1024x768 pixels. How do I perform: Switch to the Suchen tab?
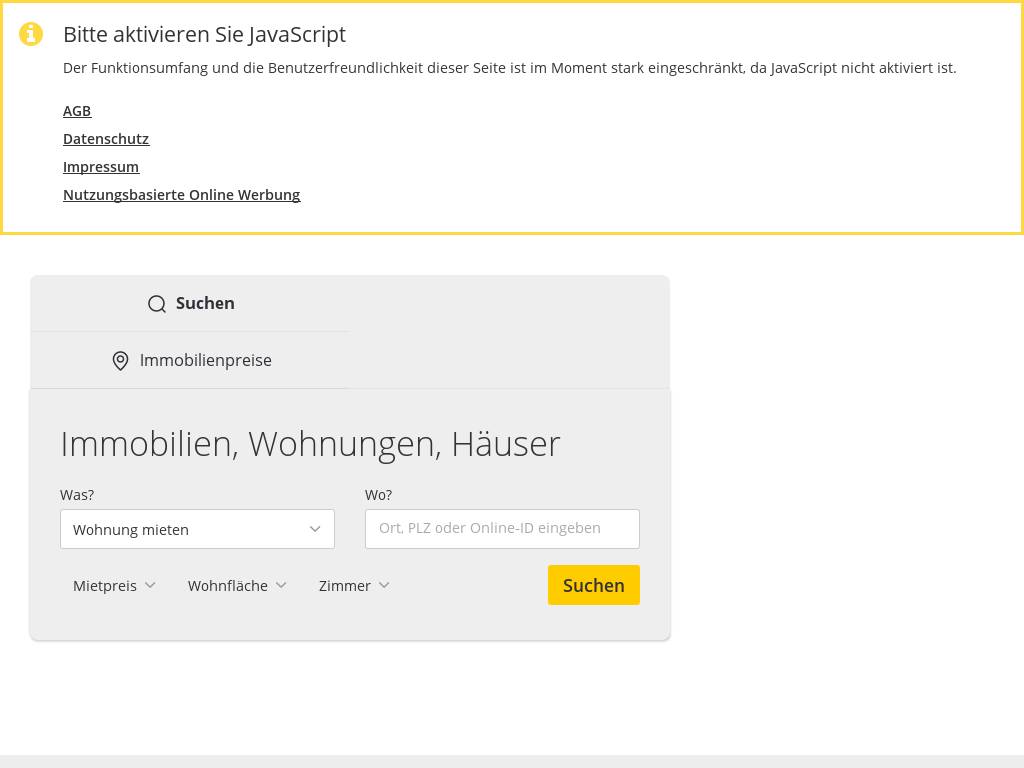[191, 303]
